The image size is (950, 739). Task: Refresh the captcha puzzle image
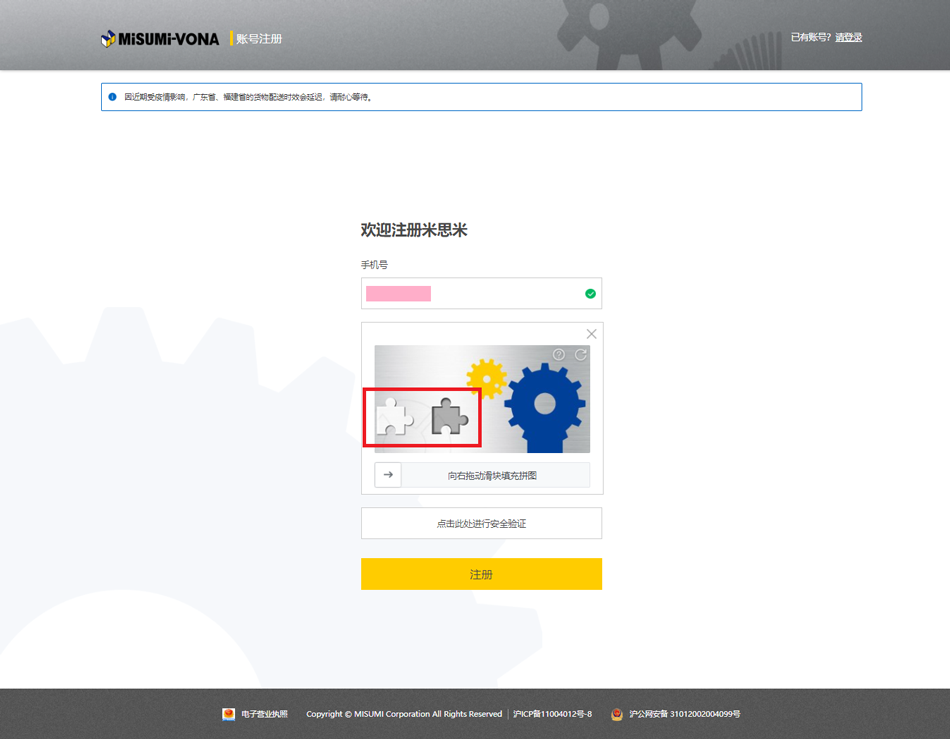coord(581,355)
